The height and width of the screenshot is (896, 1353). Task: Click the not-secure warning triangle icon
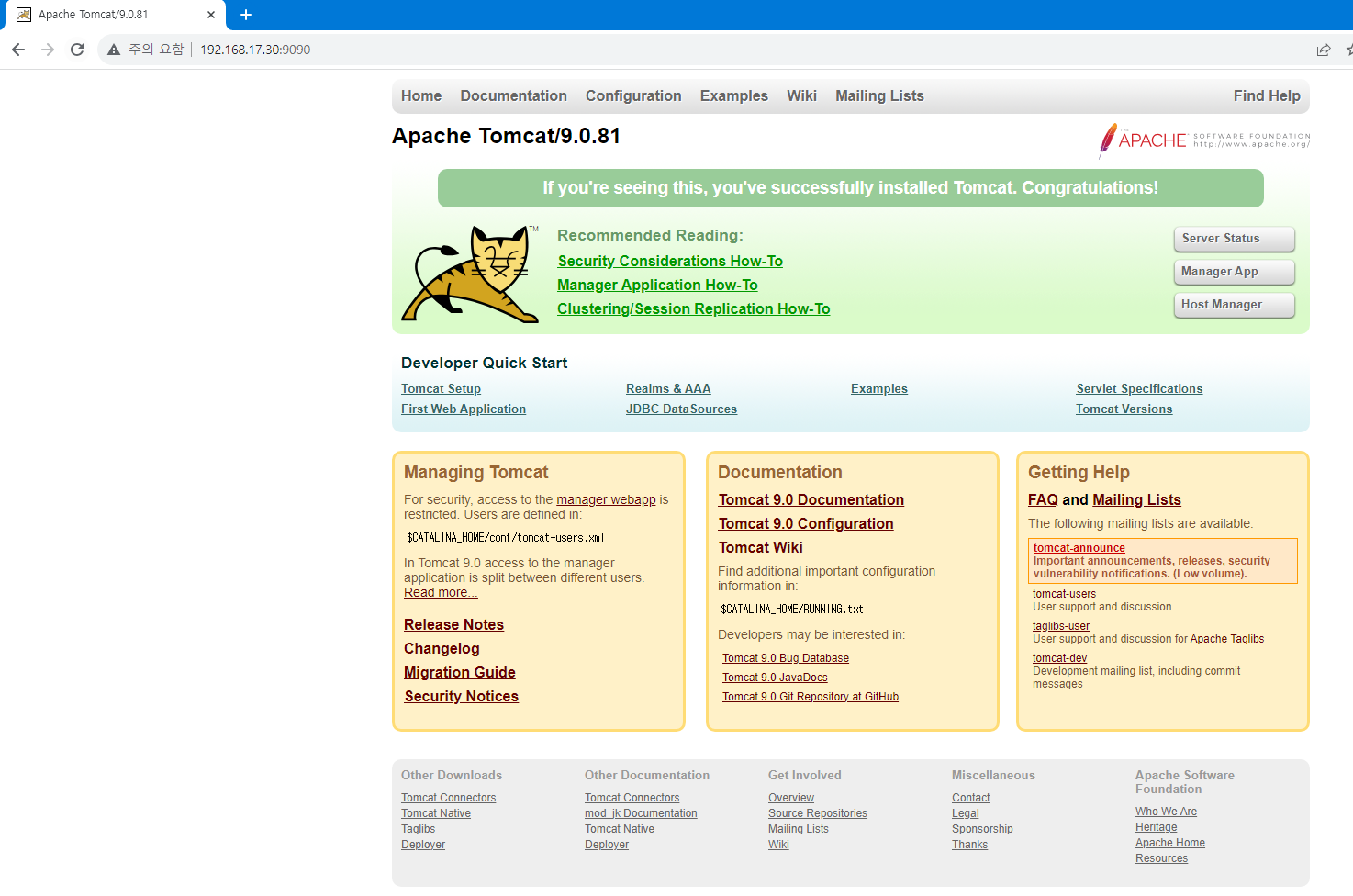[x=114, y=50]
